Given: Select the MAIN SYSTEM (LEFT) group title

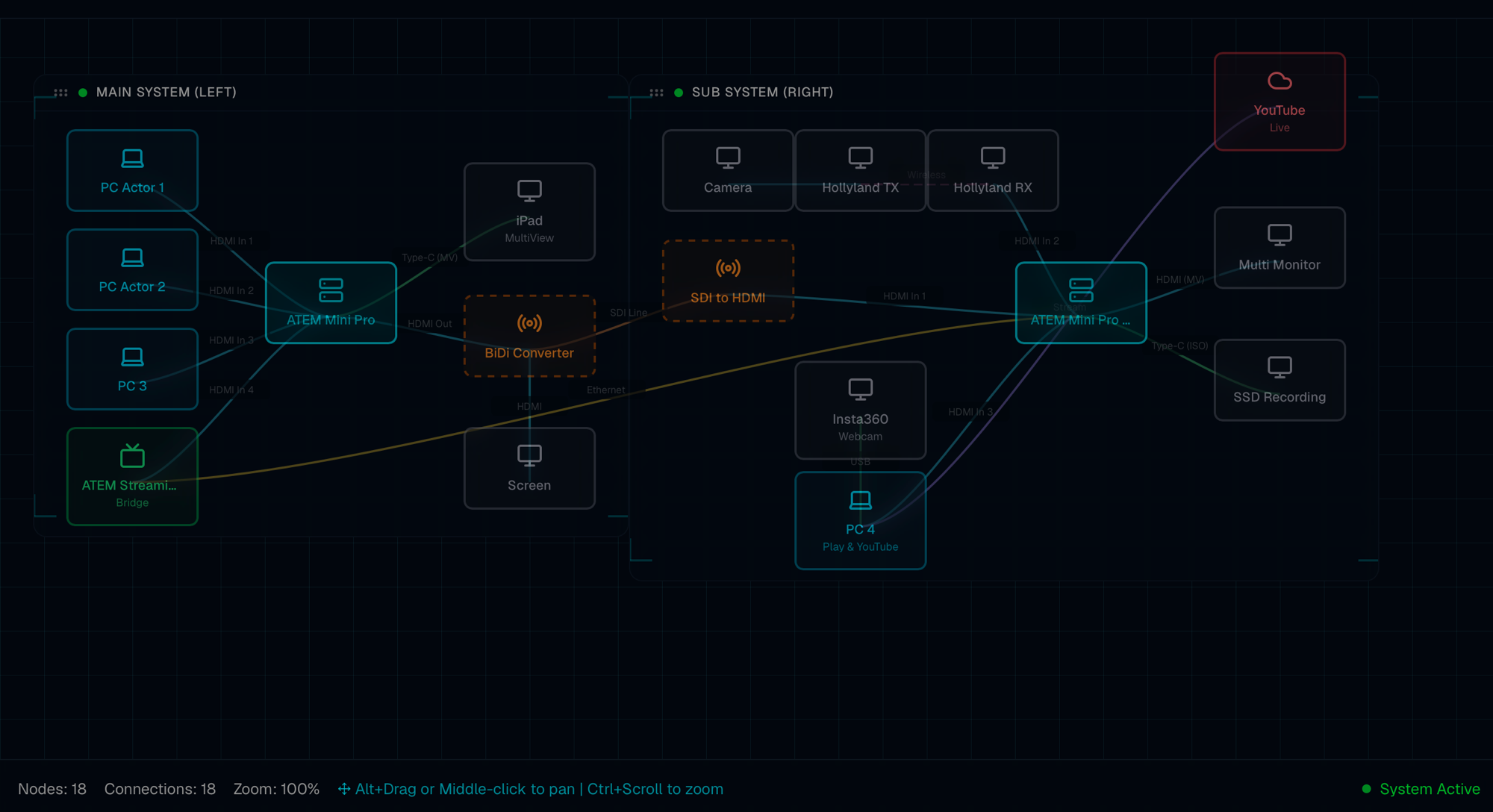Looking at the screenshot, I should pos(166,92).
